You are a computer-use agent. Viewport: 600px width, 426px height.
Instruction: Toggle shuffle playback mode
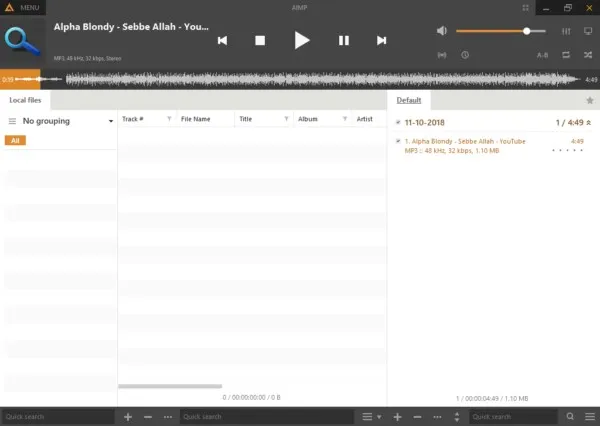pos(587,55)
